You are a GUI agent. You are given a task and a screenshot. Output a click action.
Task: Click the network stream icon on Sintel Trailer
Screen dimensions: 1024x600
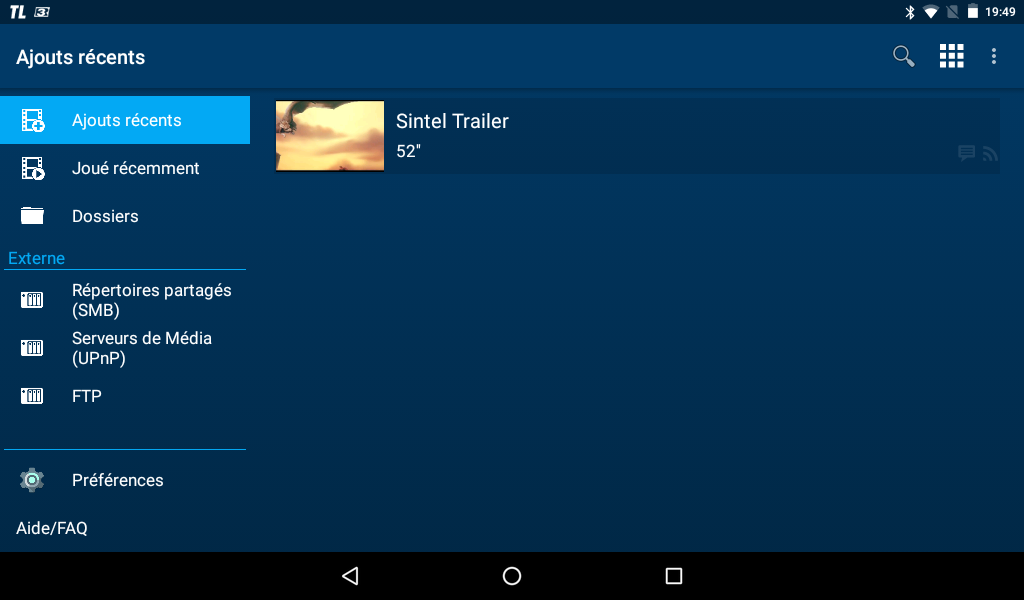coord(990,154)
